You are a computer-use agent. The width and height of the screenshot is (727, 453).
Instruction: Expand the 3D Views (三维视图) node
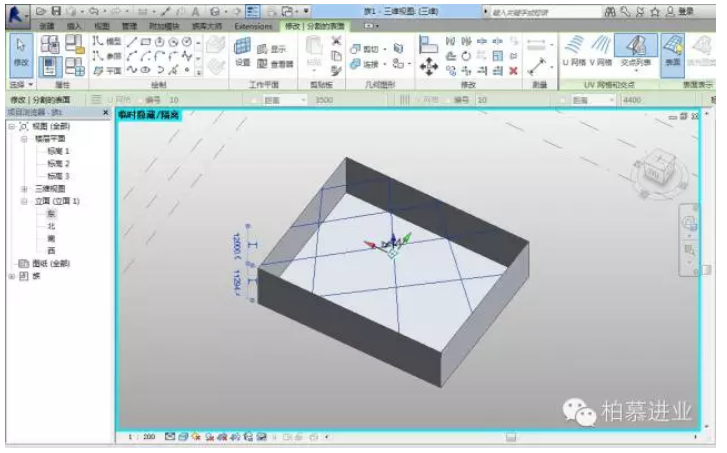tap(24, 189)
